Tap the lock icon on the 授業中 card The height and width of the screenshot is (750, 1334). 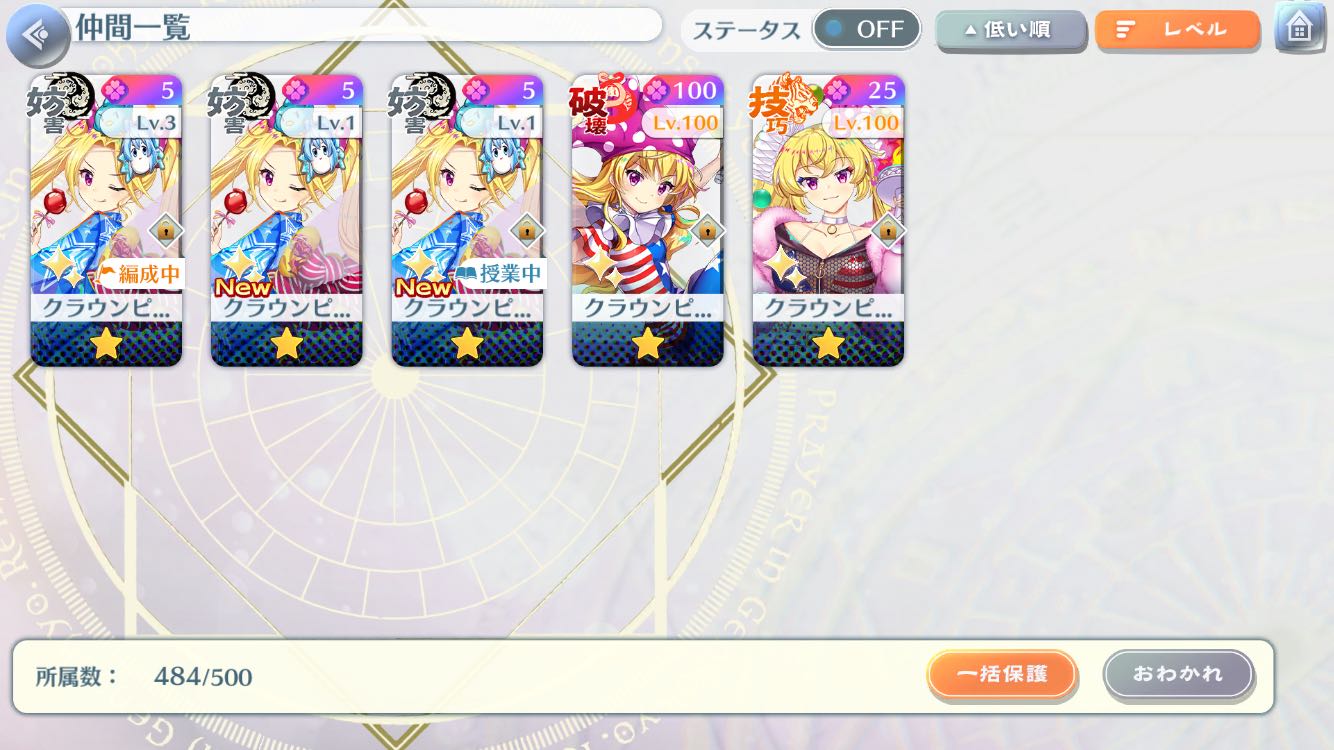pos(527,231)
